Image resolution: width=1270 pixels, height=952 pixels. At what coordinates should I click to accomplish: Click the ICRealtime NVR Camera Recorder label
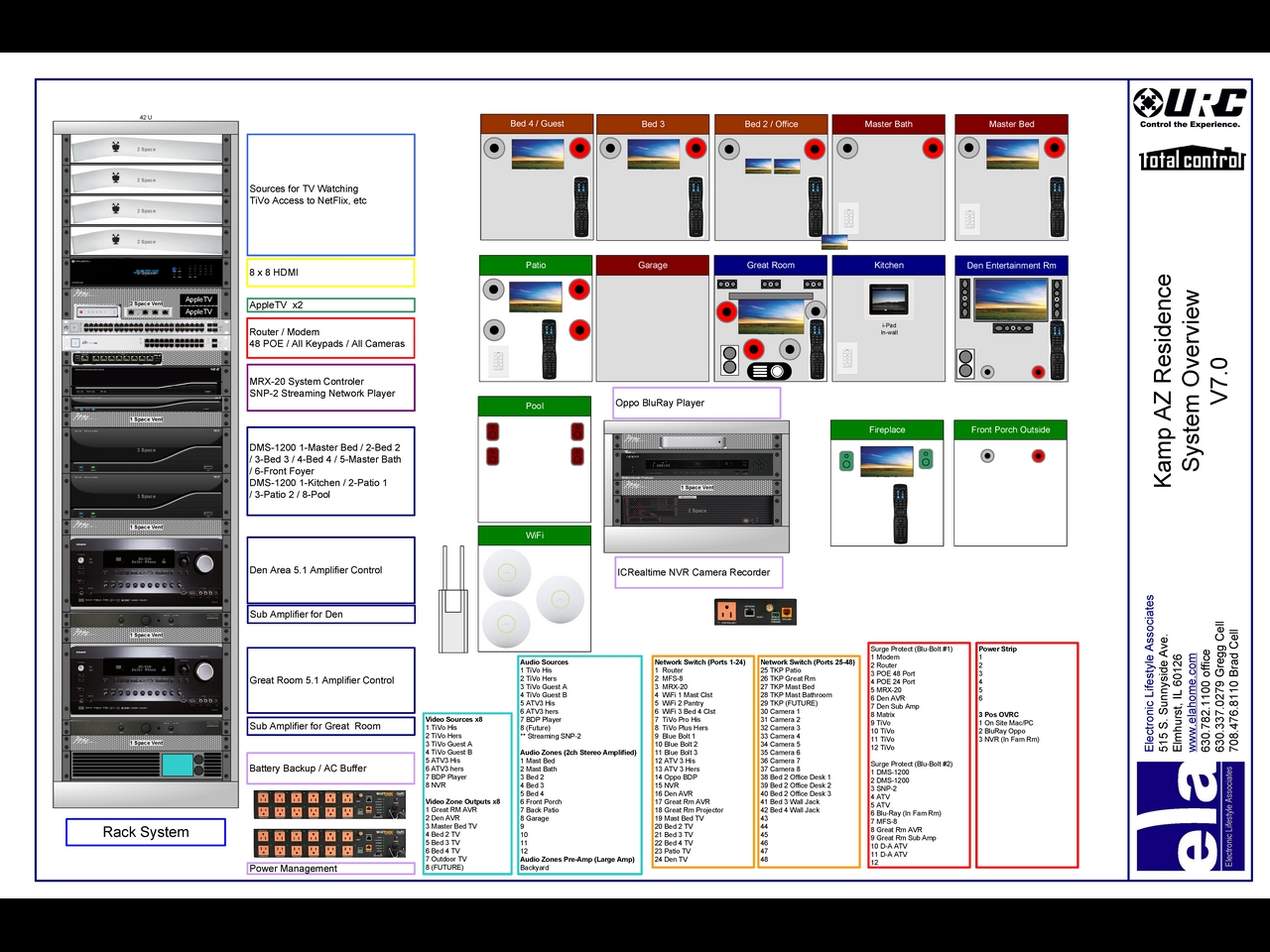pyautogui.click(x=698, y=572)
